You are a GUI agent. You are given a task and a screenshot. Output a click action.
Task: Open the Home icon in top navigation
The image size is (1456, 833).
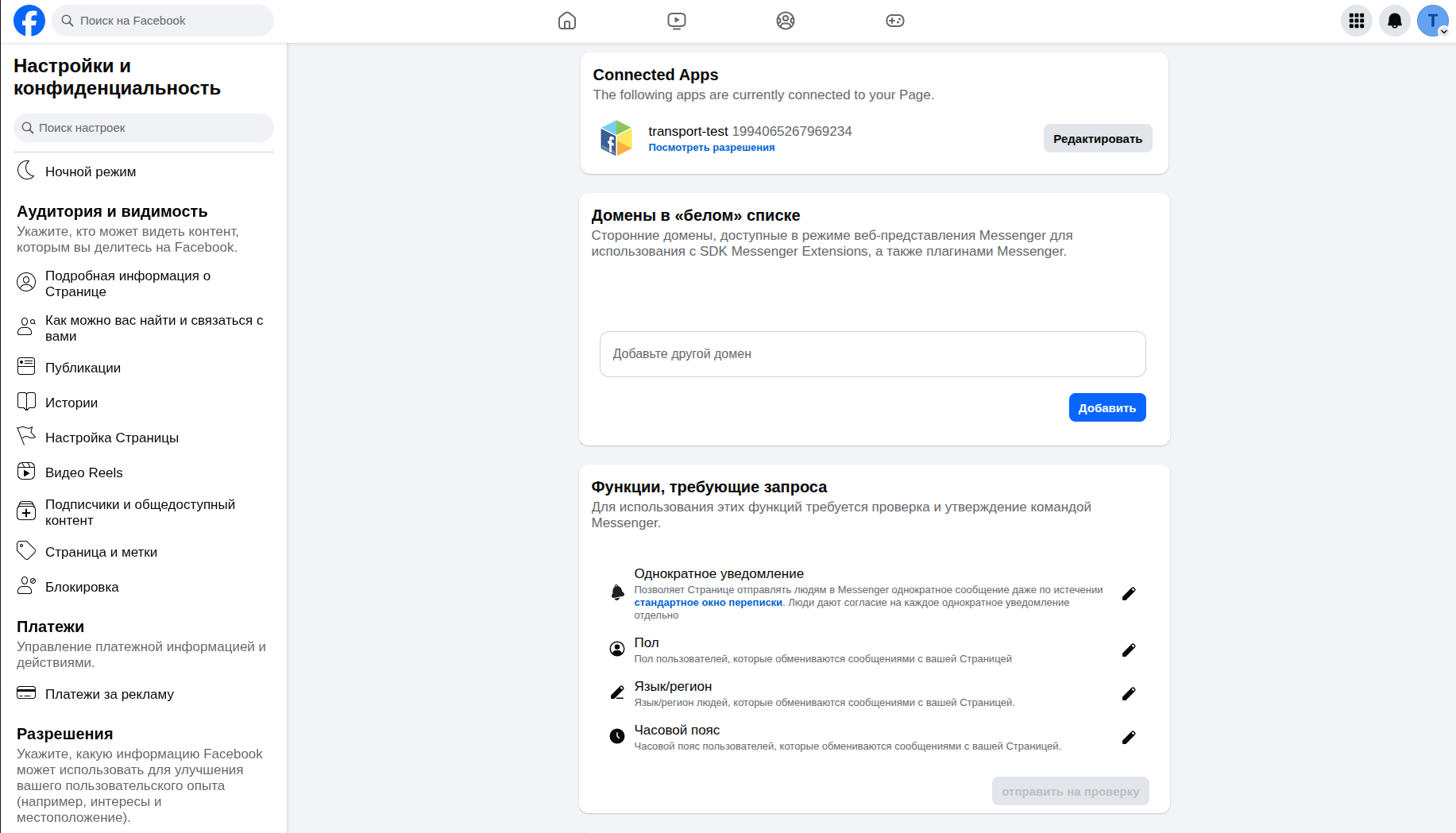point(567,21)
